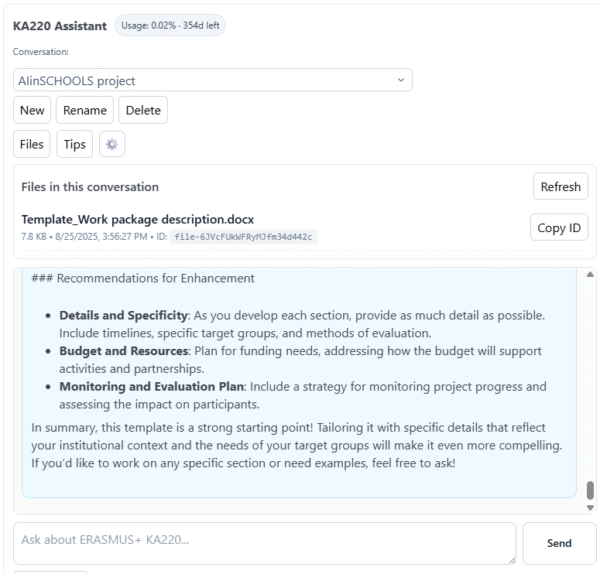Viewport: 600px width, 574px height.
Task: Click the Budget and Resources bullet label
Action: coord(124,351)
